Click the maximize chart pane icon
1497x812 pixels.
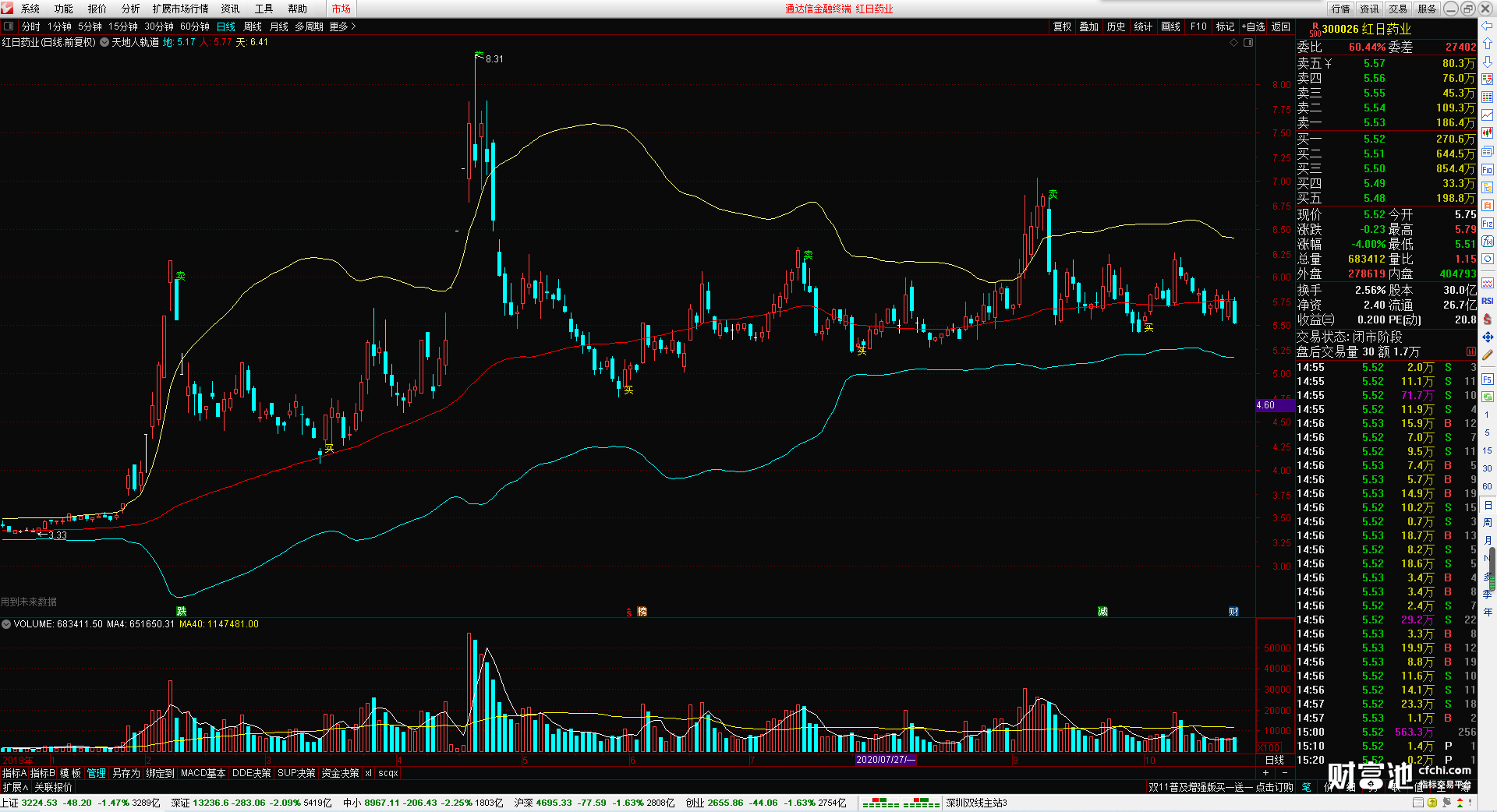[x=1248, y=42]
